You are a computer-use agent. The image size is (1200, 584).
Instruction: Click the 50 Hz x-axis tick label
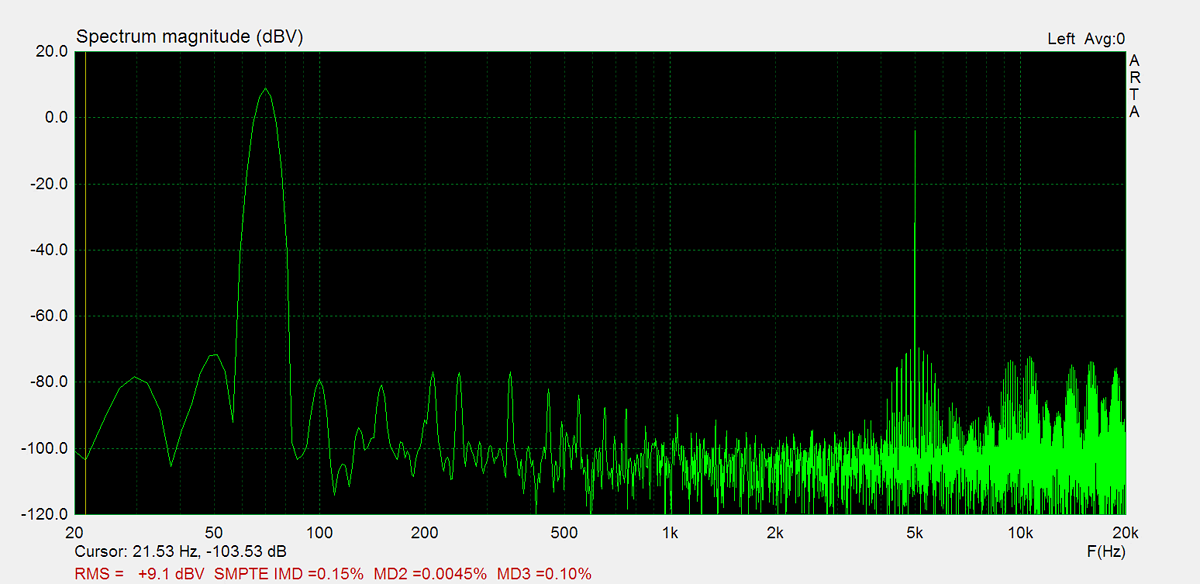215,532
